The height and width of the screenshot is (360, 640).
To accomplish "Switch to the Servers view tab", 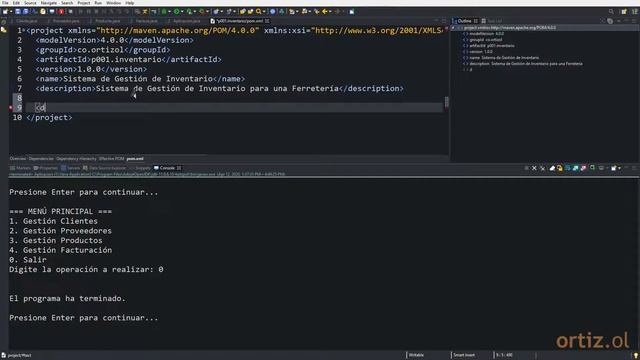I will (x=71, y=168).
